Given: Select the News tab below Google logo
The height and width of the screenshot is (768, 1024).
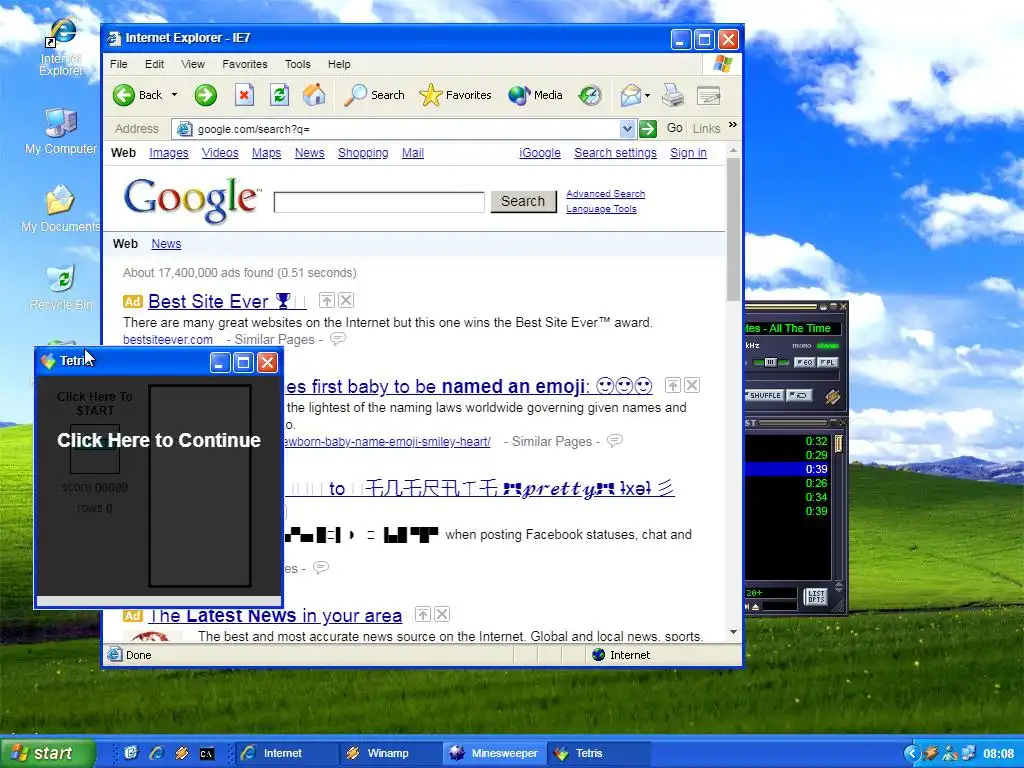Looking at the screenshot, I should point(166,244).
